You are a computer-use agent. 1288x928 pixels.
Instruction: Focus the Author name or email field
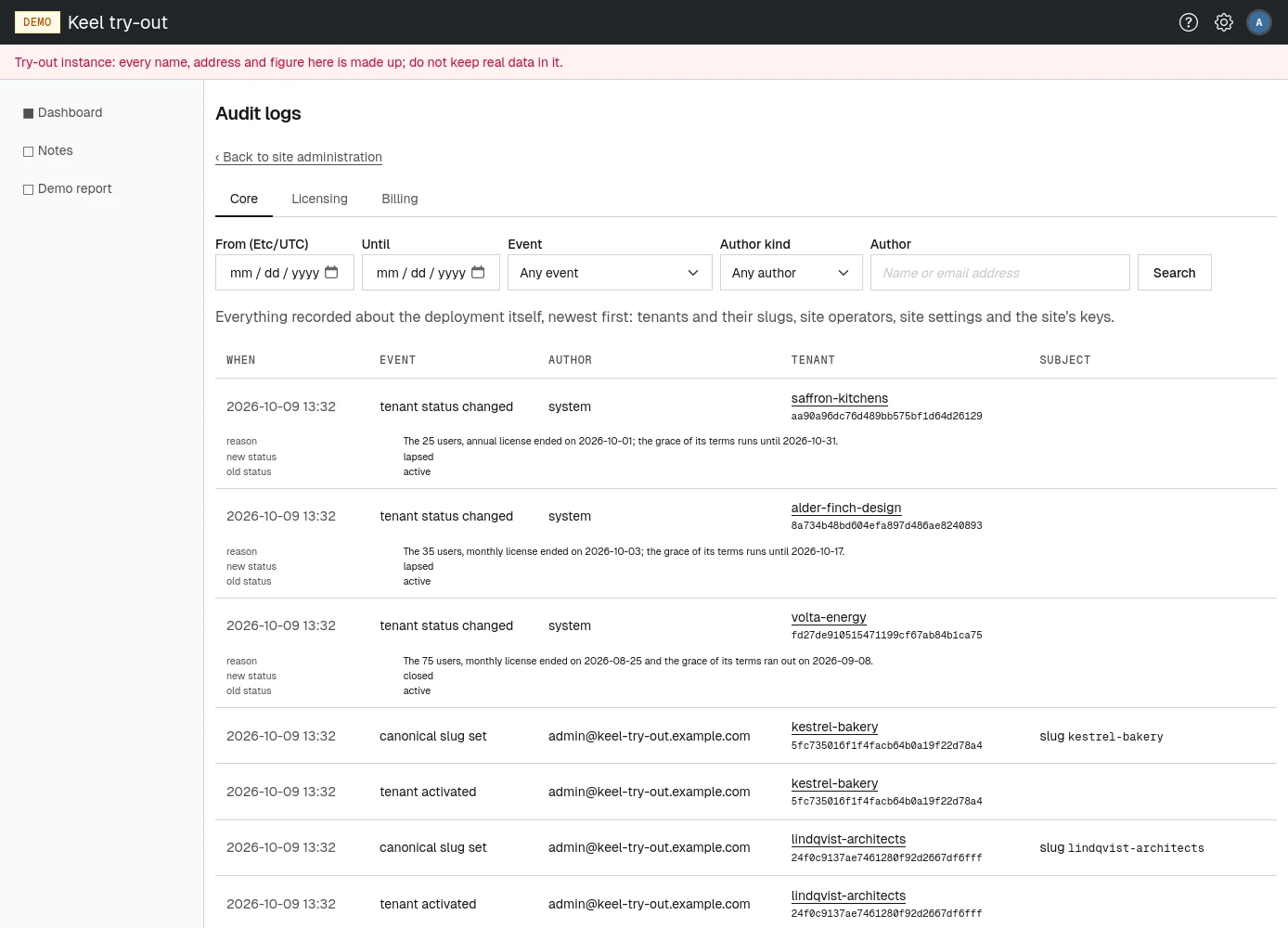pyautogui.click(x=1000, y=273)
